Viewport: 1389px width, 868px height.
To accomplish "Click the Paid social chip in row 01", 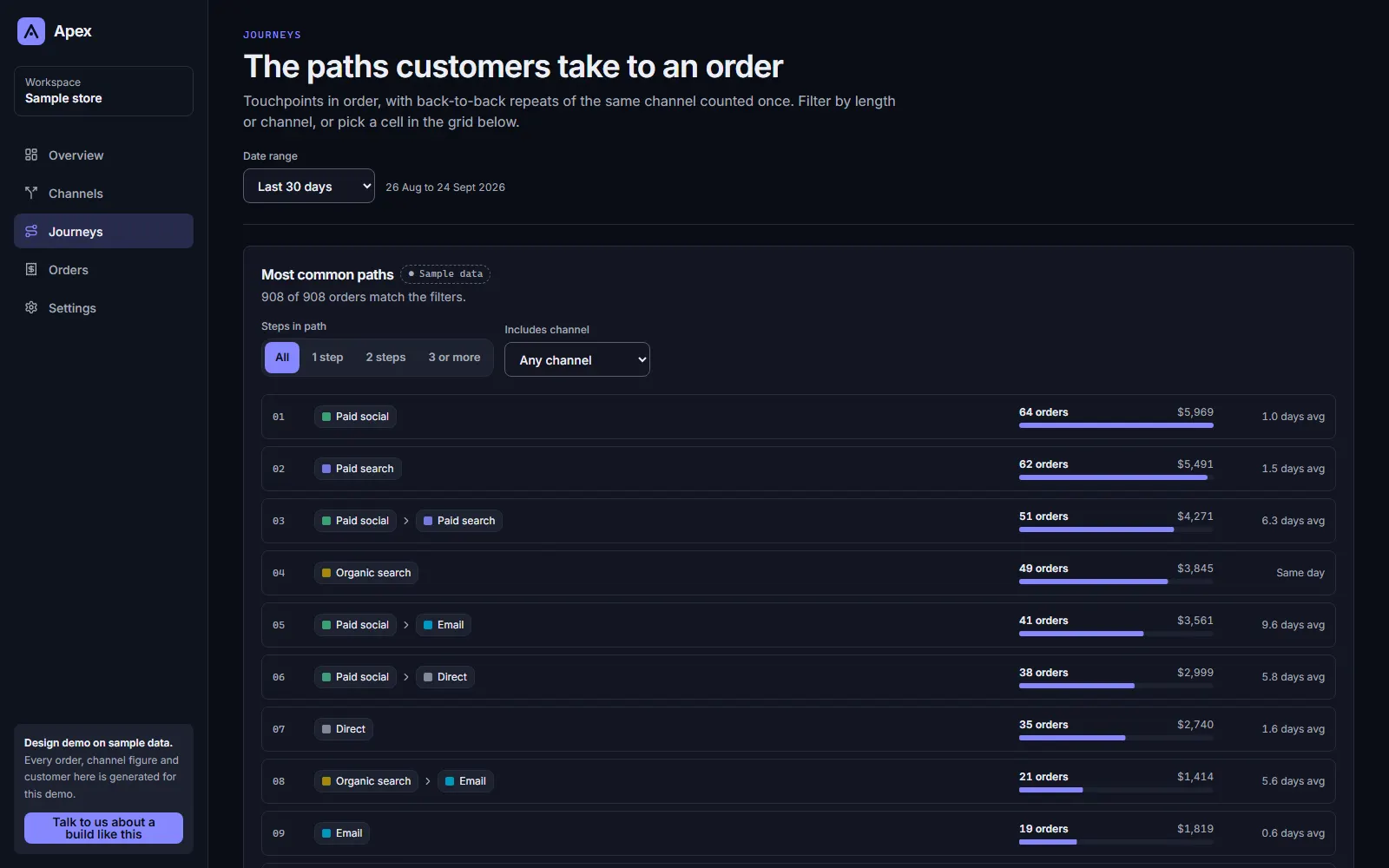I will (355, 417).
